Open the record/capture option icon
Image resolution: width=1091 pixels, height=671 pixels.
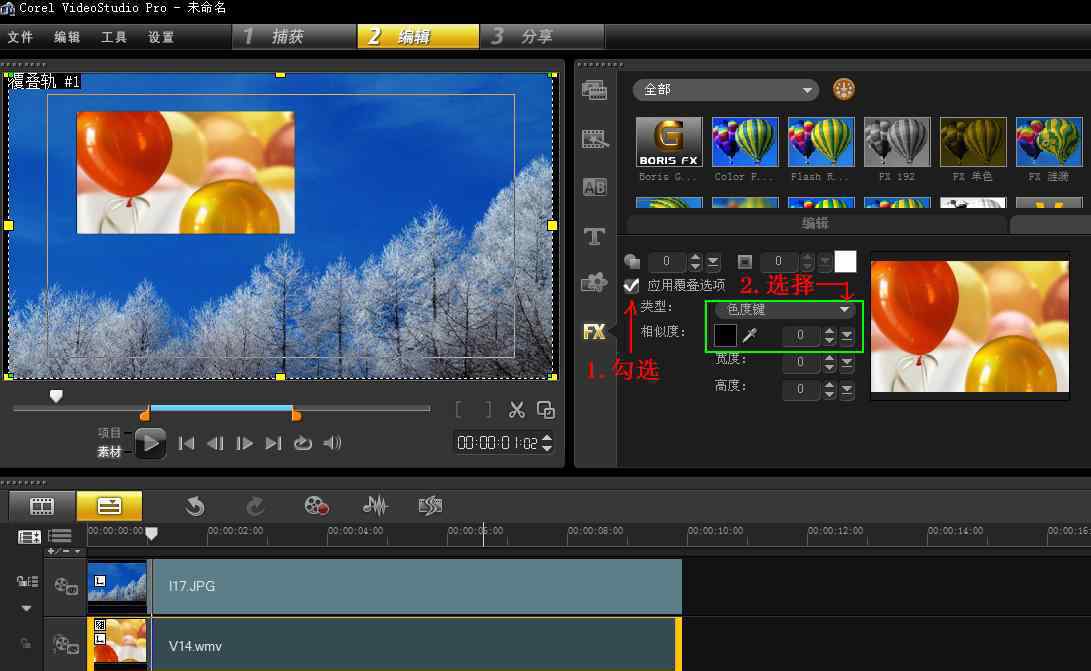tap(316, 506)
